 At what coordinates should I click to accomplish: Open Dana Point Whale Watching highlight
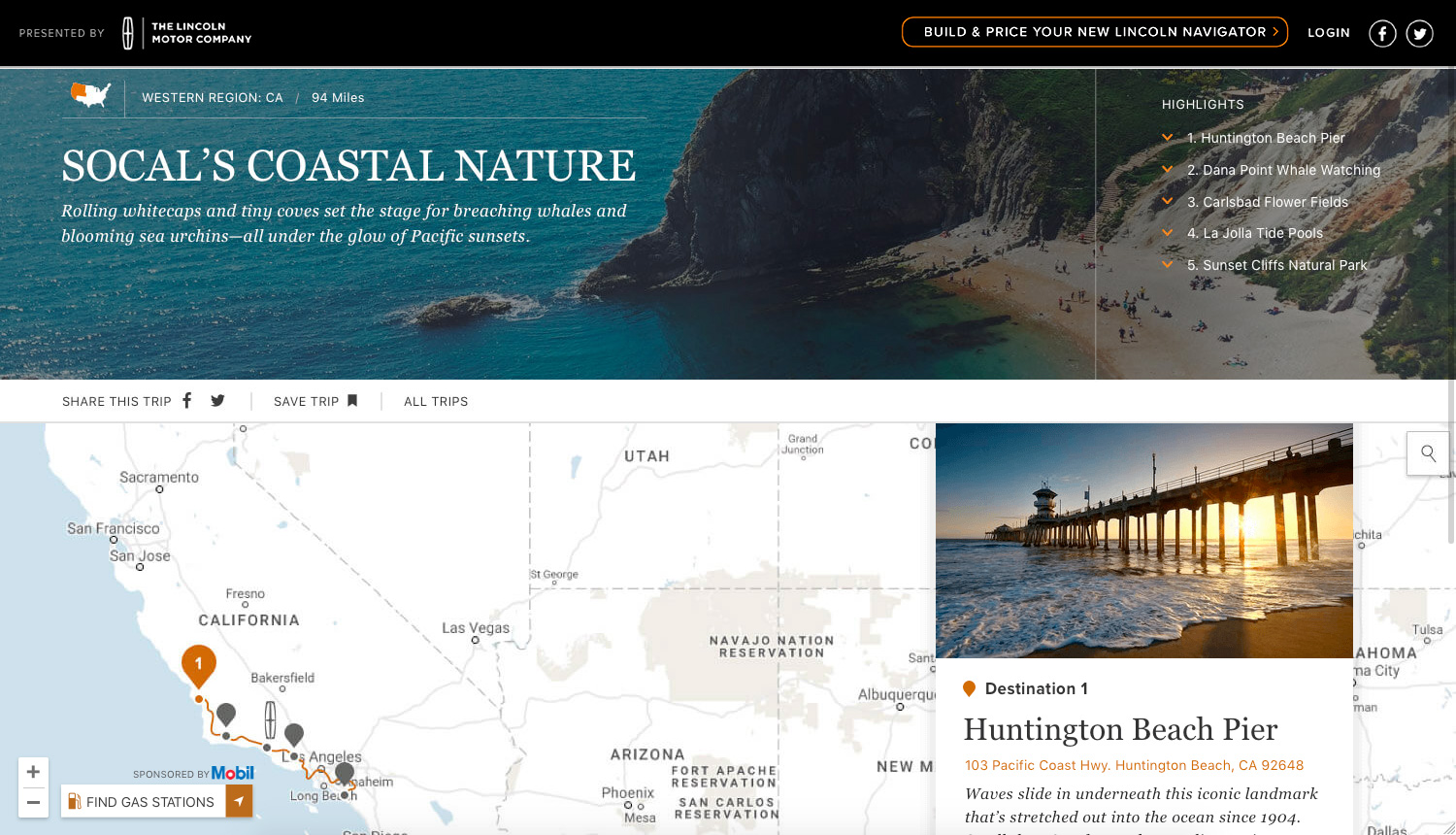1283,170
